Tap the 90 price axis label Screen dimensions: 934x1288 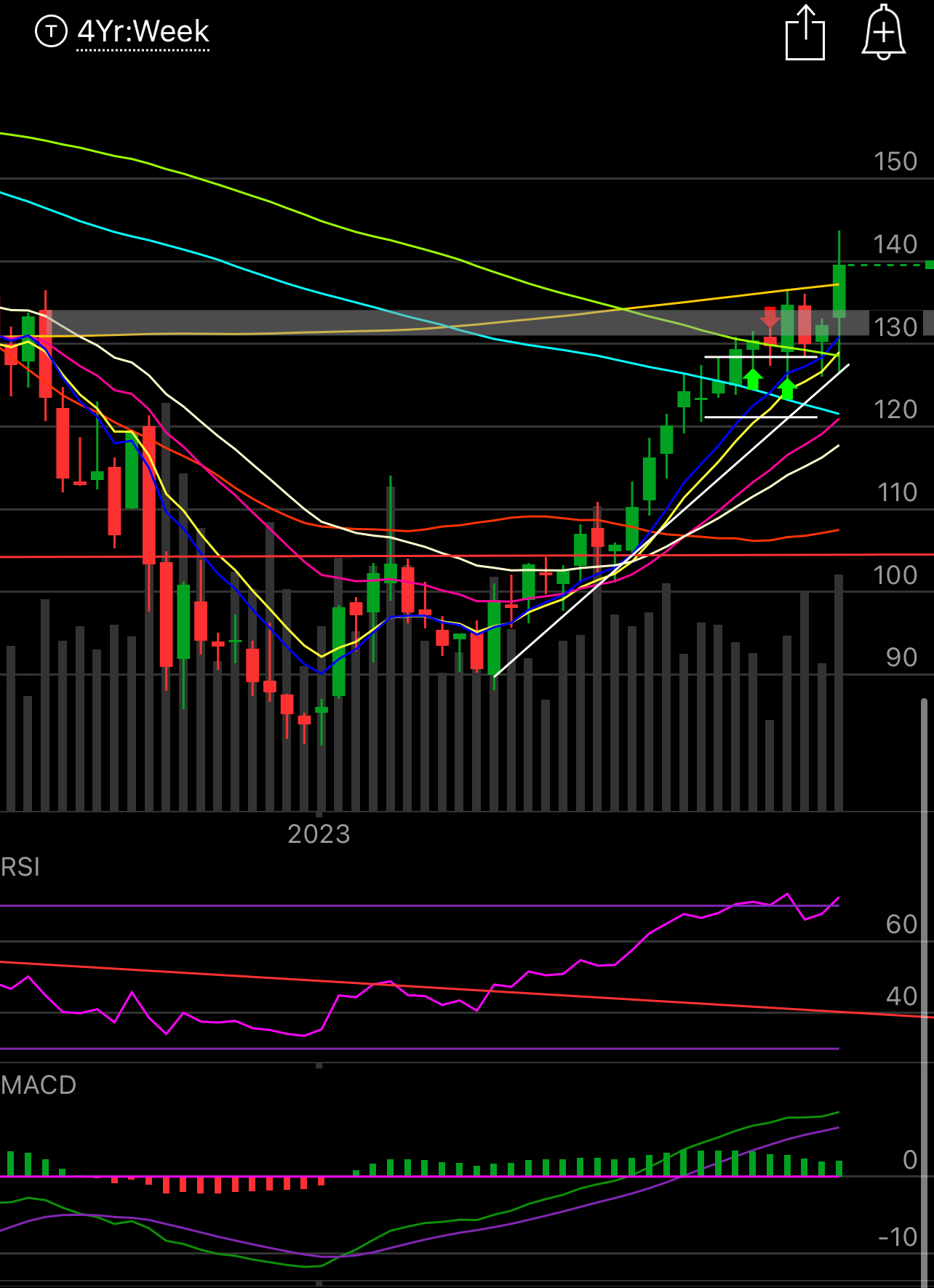tap(901, 657)
